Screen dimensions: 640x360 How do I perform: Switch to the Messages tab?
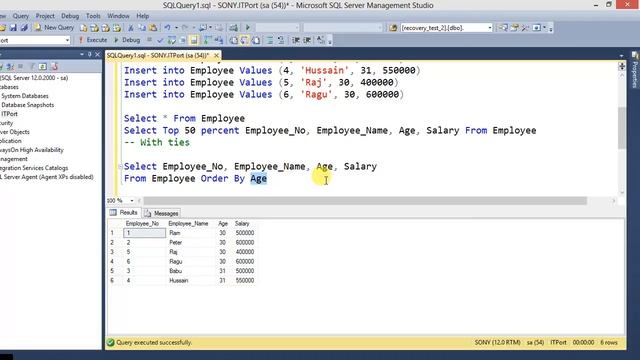click(162, 213)
